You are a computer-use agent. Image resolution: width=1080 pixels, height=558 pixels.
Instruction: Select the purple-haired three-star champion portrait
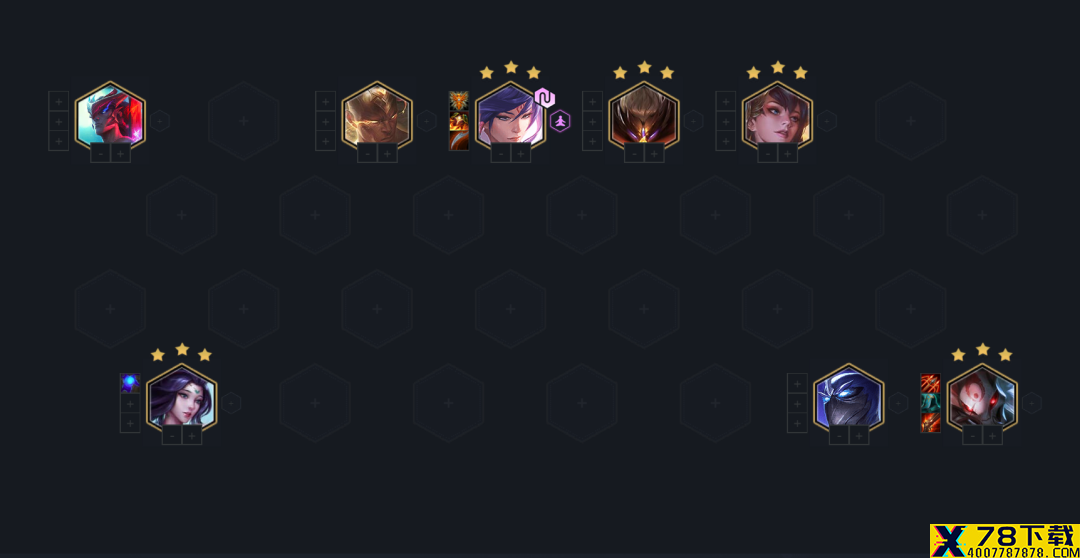510,117
